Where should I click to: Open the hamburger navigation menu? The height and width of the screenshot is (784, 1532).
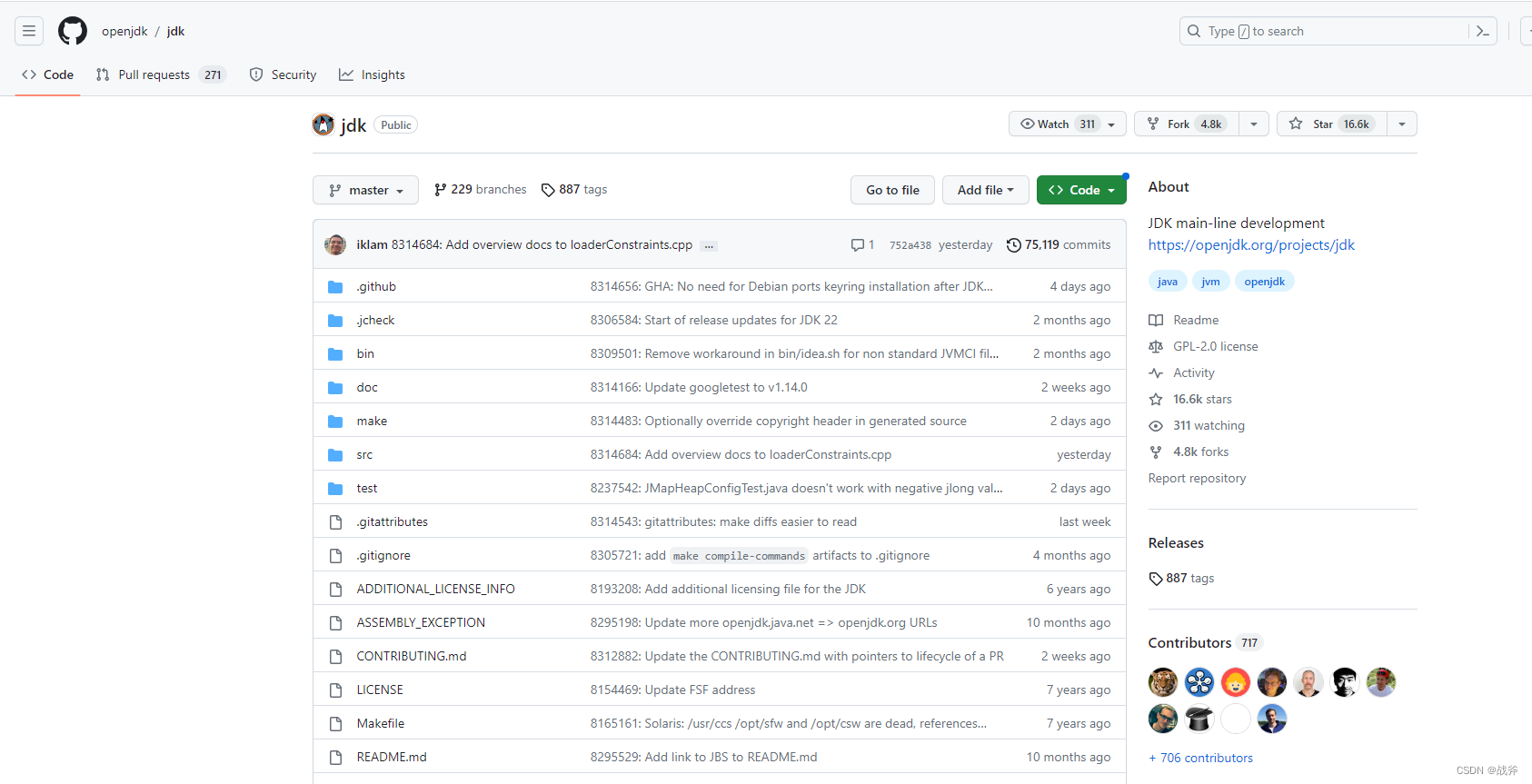(x=29, y=31)
